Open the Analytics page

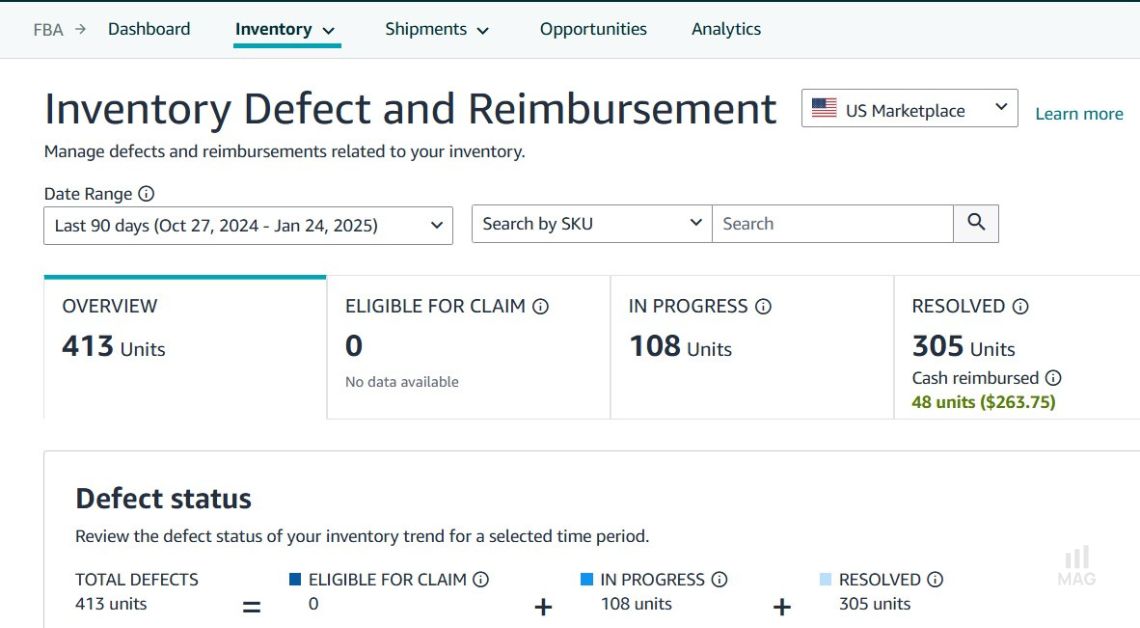coord(726,29)
